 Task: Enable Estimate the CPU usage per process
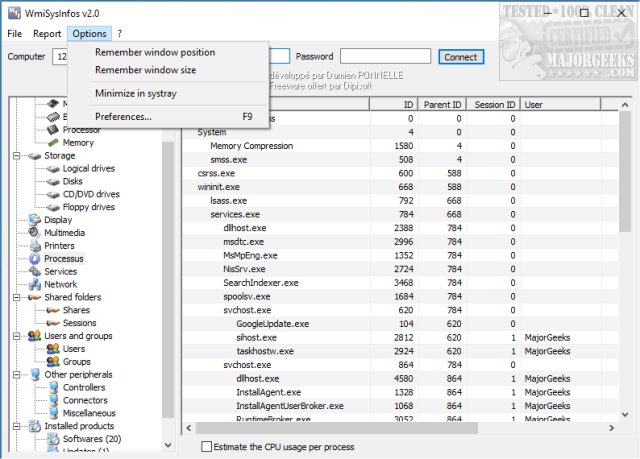(207, 446)
